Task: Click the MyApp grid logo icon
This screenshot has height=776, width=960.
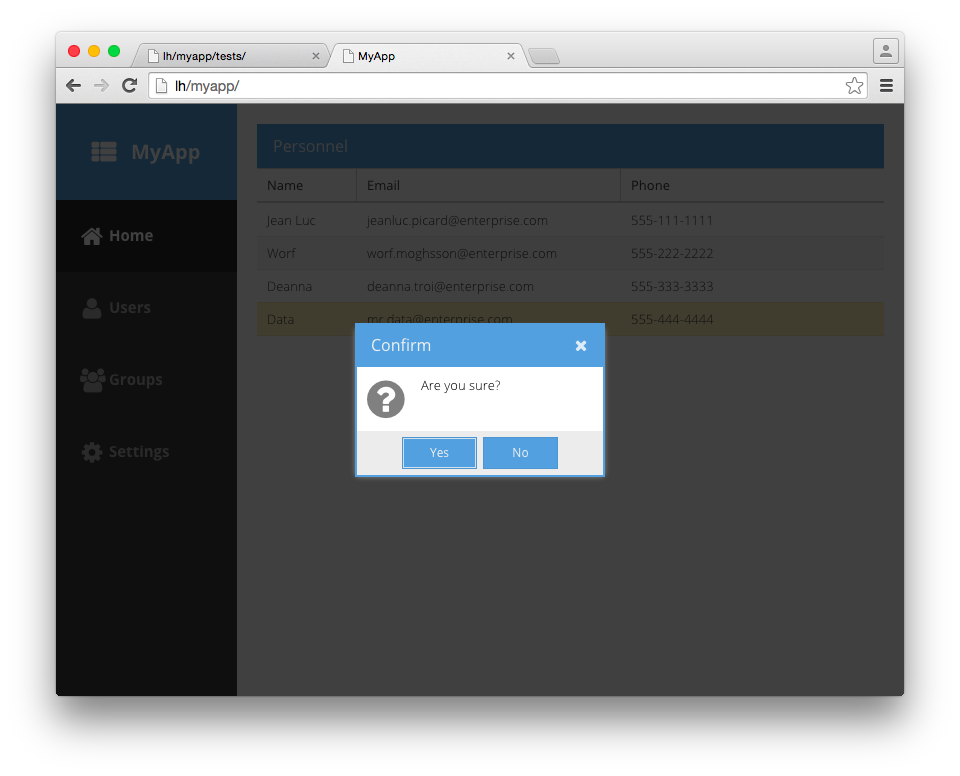Action: pos(104,151)
